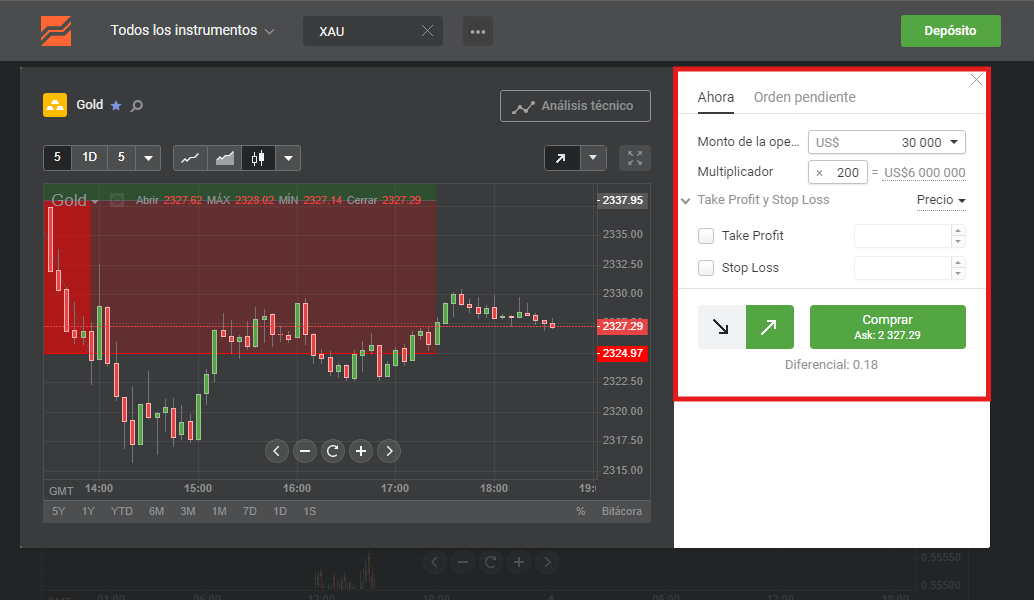This screenshot has height=600, width=1034.
Task: Collapse Take Profit y Stop Loss section
Action: click(686, 200)
